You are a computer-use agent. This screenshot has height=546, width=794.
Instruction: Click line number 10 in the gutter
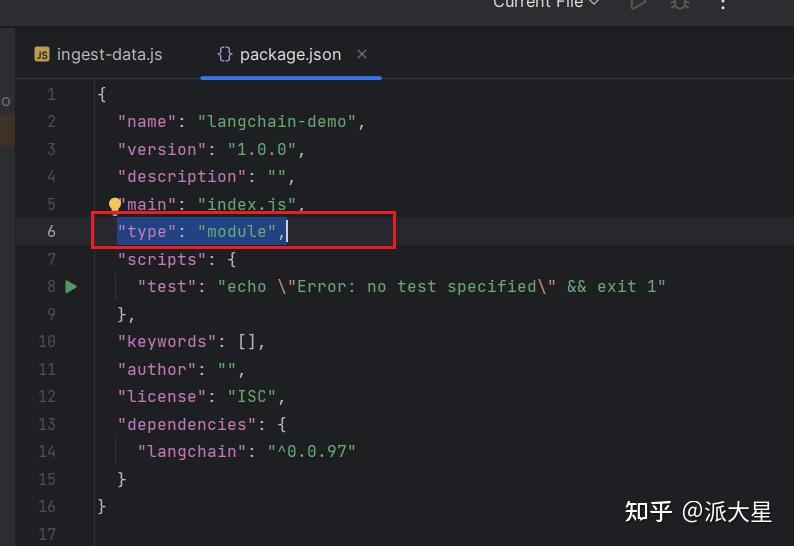pyautogui.click(x=47, y=342)
